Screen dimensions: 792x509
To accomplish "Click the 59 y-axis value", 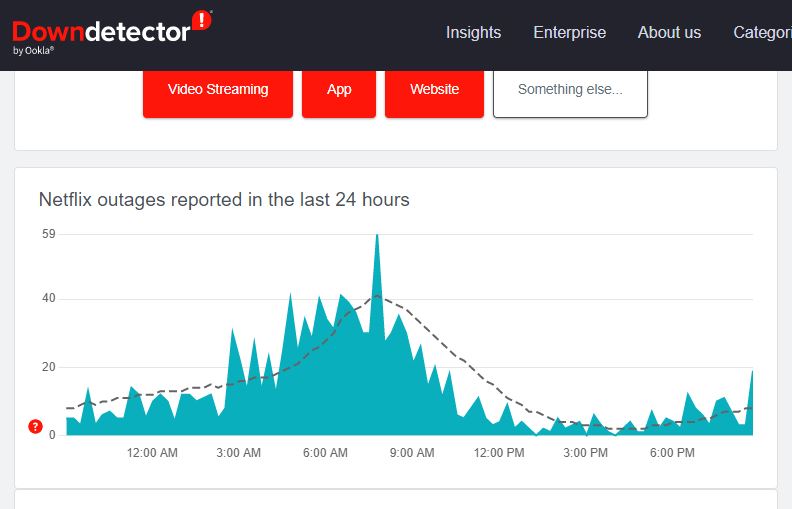I will click(48, 234).
